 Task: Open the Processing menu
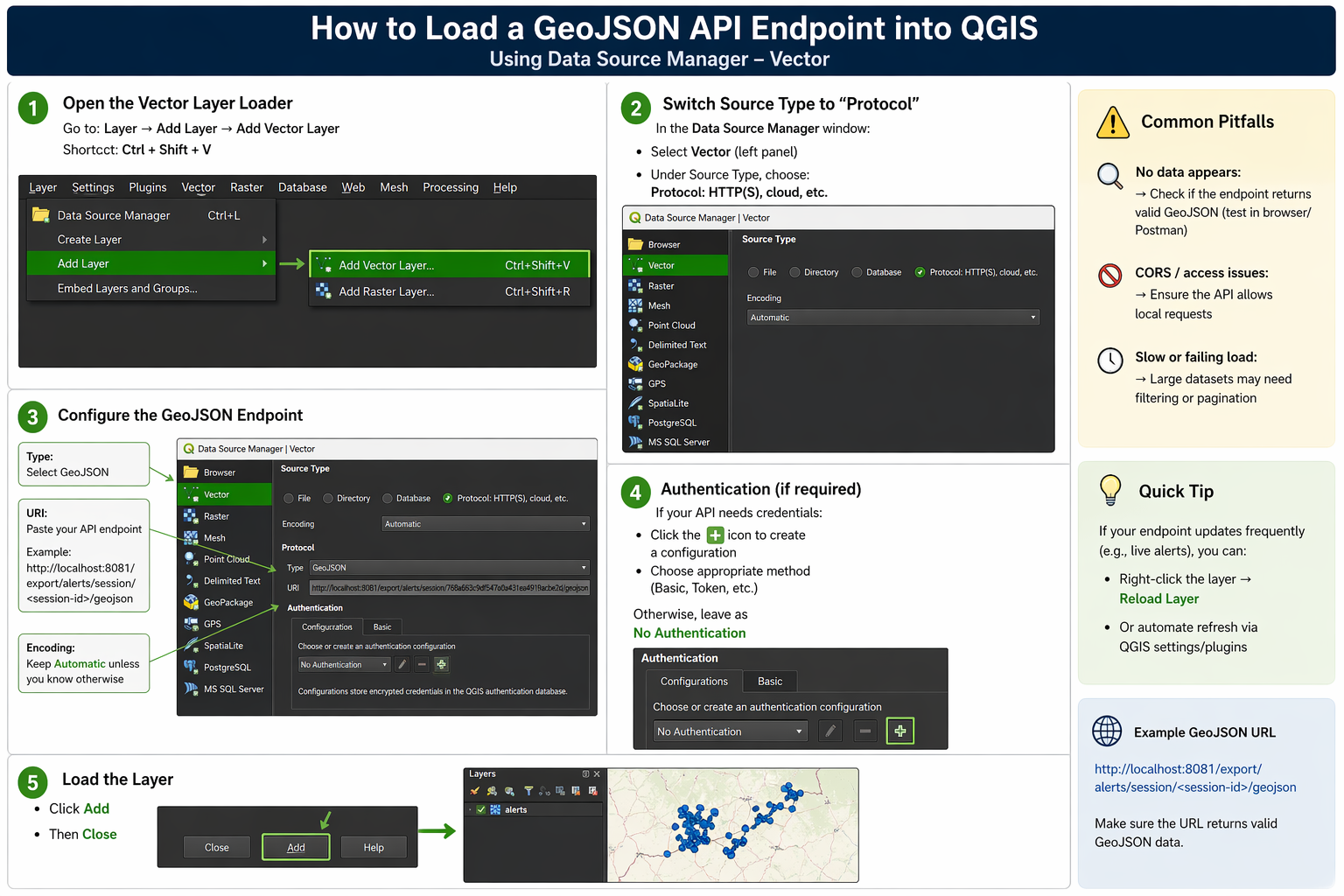pyautogui.click(x=451, y=187)
